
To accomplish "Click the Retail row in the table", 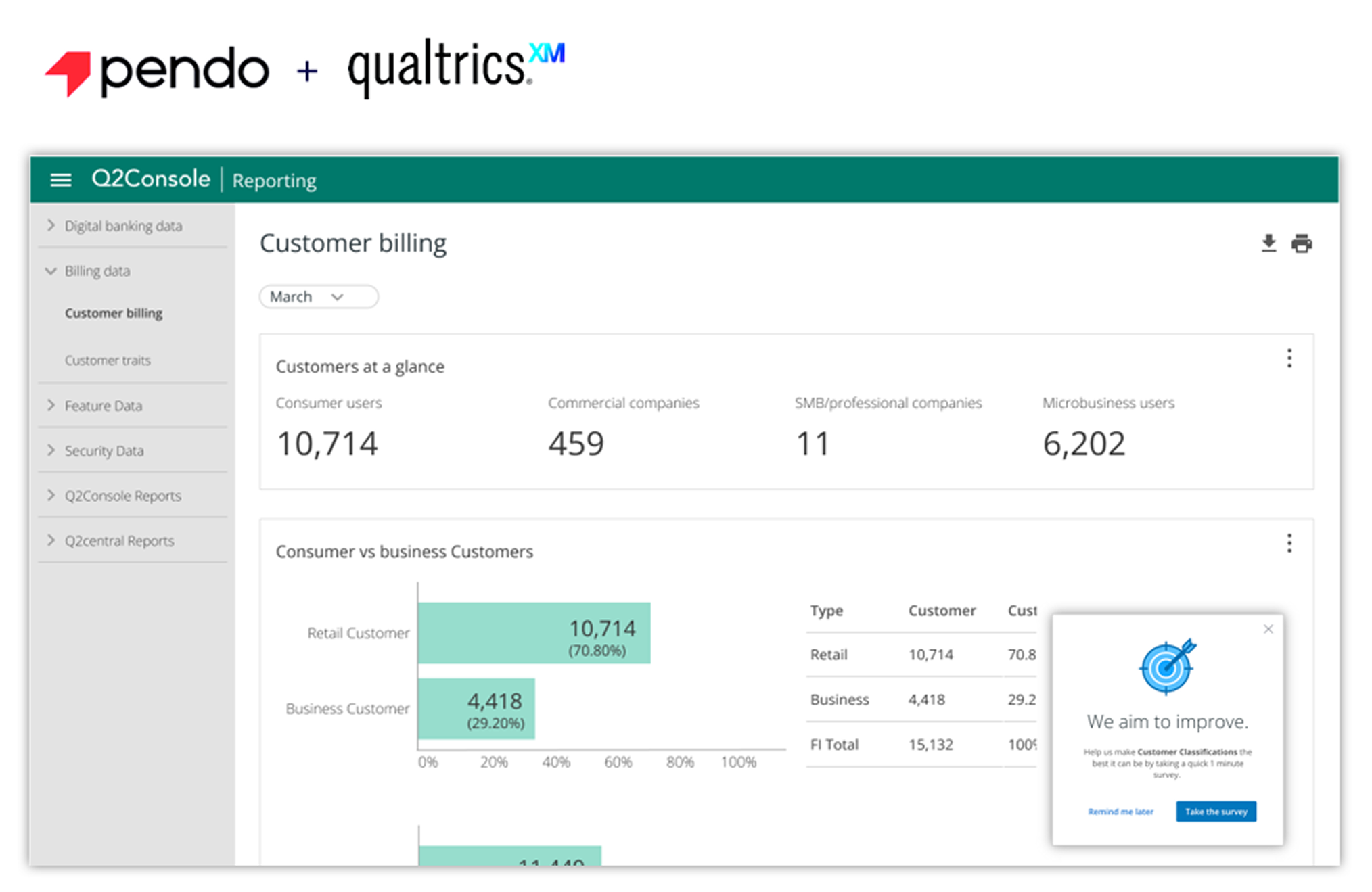I will coord(921,655).
